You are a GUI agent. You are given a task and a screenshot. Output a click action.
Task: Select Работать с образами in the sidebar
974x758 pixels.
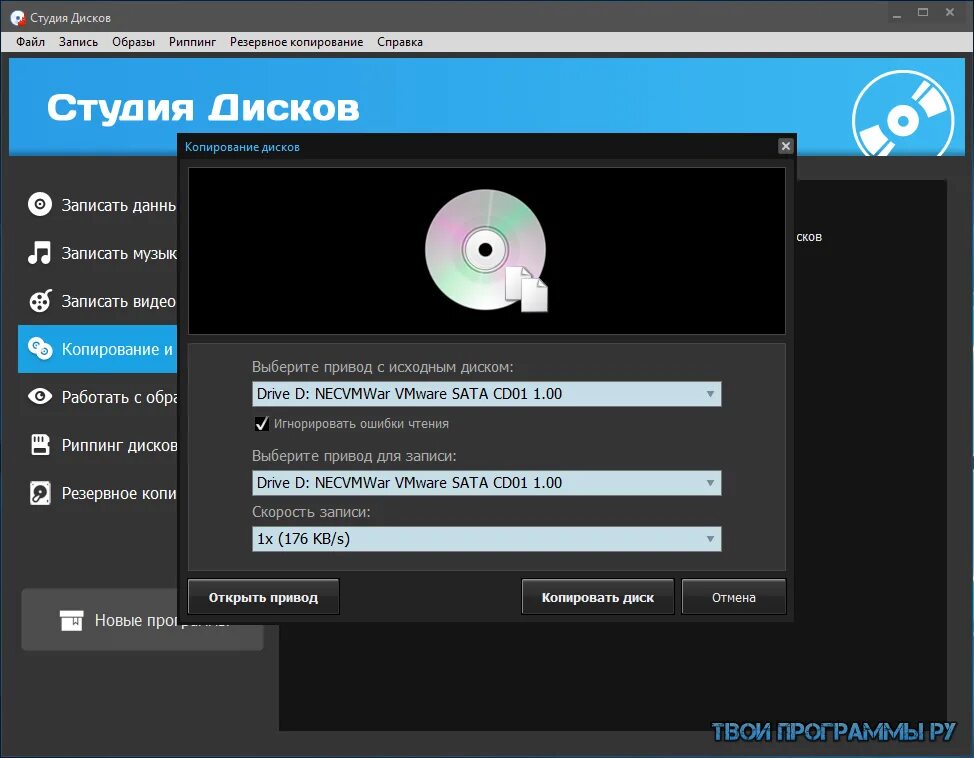click(98, 396)
